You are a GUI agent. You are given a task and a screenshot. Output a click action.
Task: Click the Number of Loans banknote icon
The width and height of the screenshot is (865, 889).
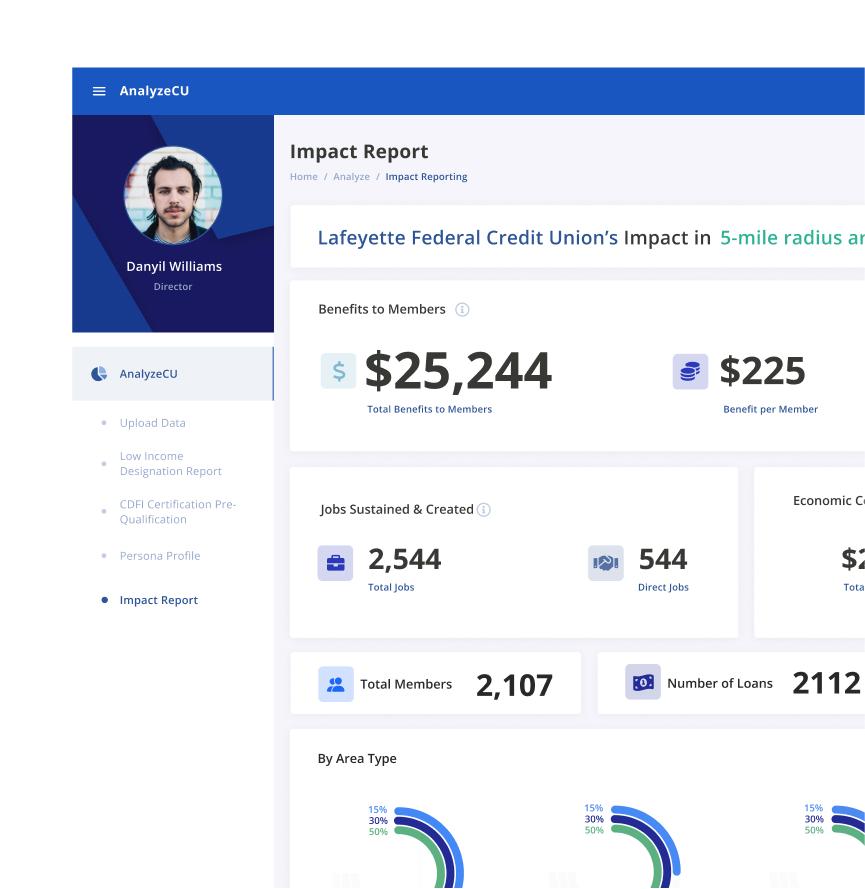pyautogui.click(x=643, y=682)
